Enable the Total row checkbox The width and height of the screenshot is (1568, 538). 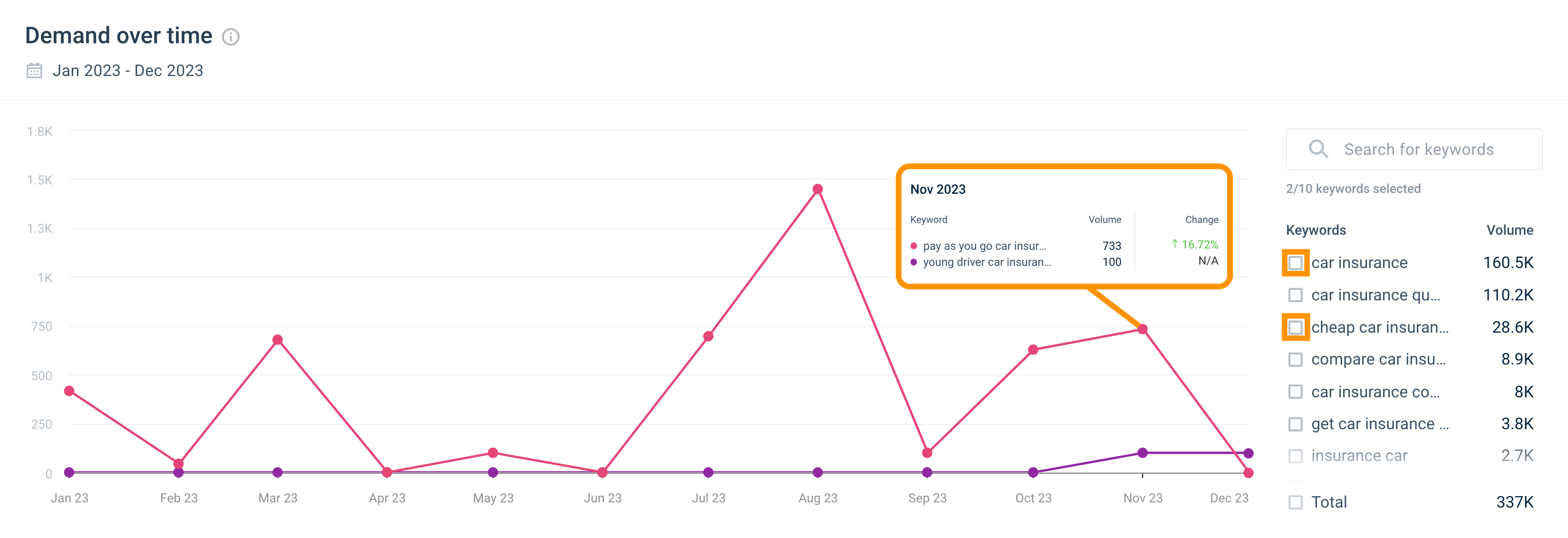pos(1295,502)
